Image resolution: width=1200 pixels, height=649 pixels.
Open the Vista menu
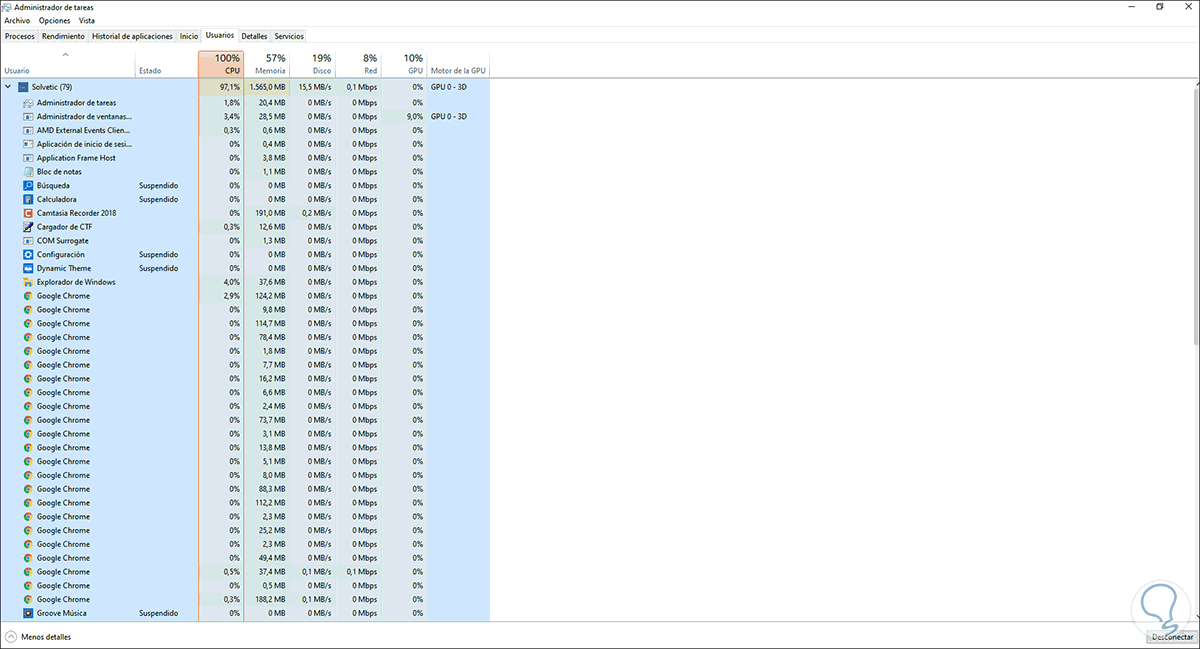point(87,20)
